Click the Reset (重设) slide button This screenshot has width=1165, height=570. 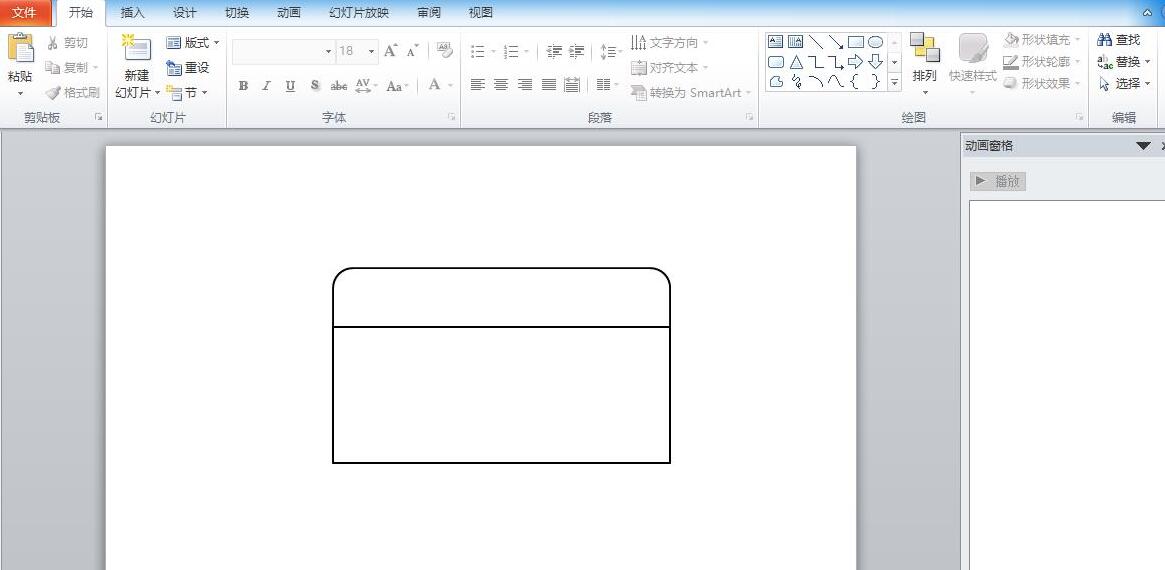(x=188, y=68)
